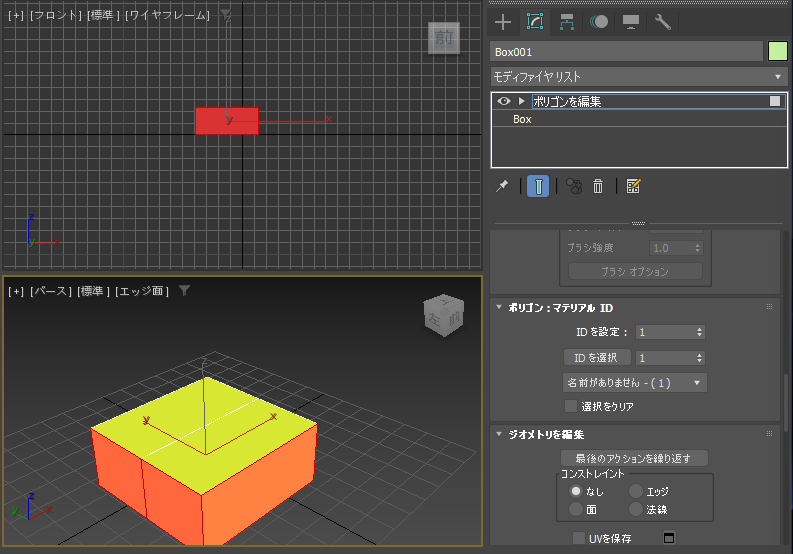The height and width of the screenshot is (554, 793).
Task: Click the ID を選択 button
Action: point(597,358)
